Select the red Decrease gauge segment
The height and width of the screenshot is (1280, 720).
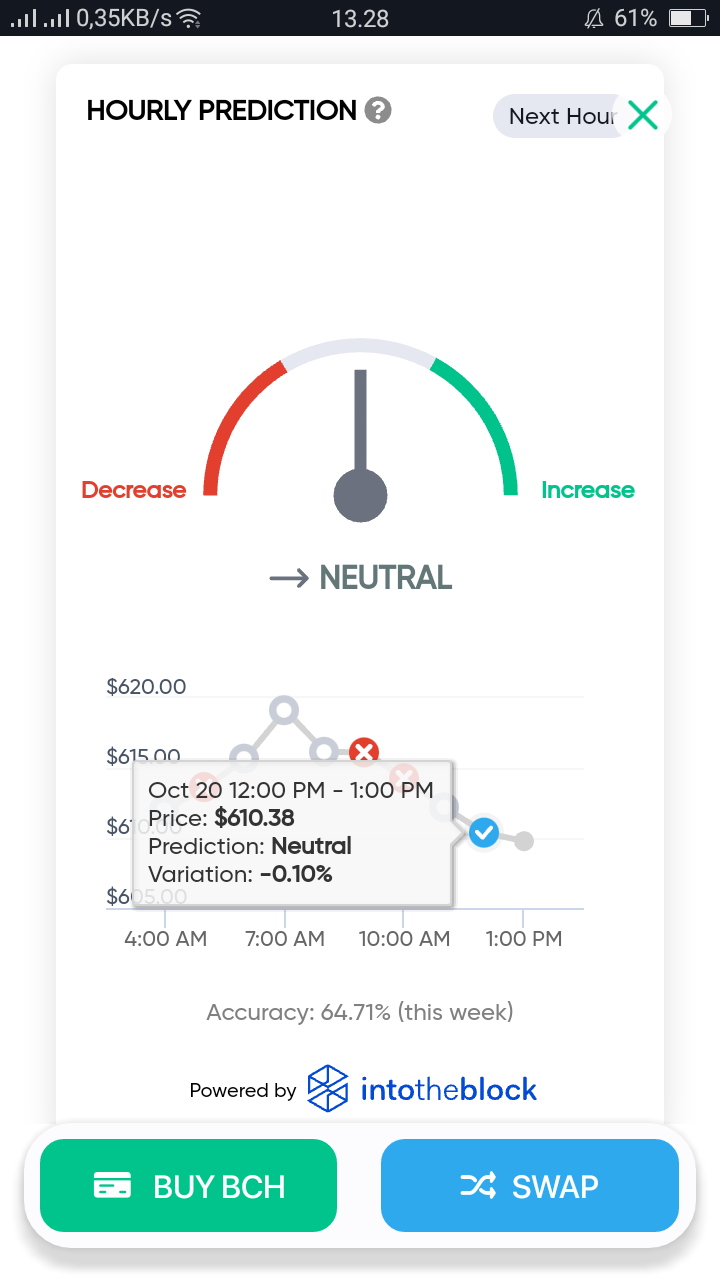click(240, 422)
